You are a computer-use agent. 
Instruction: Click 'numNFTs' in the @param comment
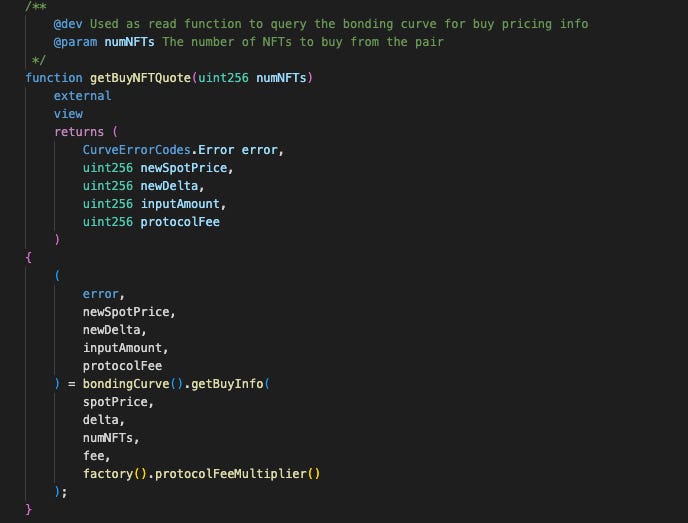(x=129, y=42)
